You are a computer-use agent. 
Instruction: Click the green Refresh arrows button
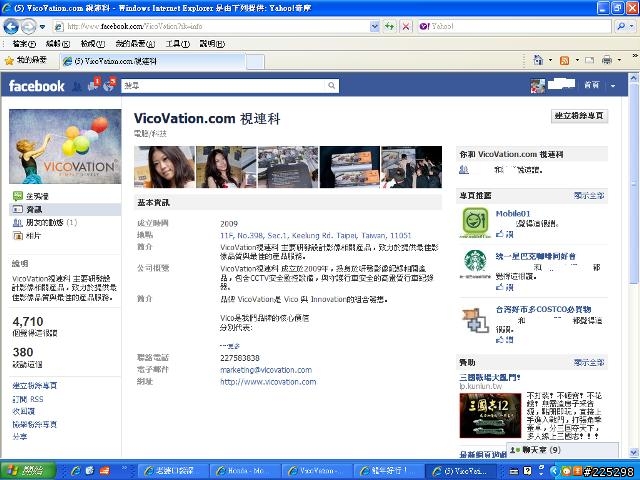click(390, 27)
